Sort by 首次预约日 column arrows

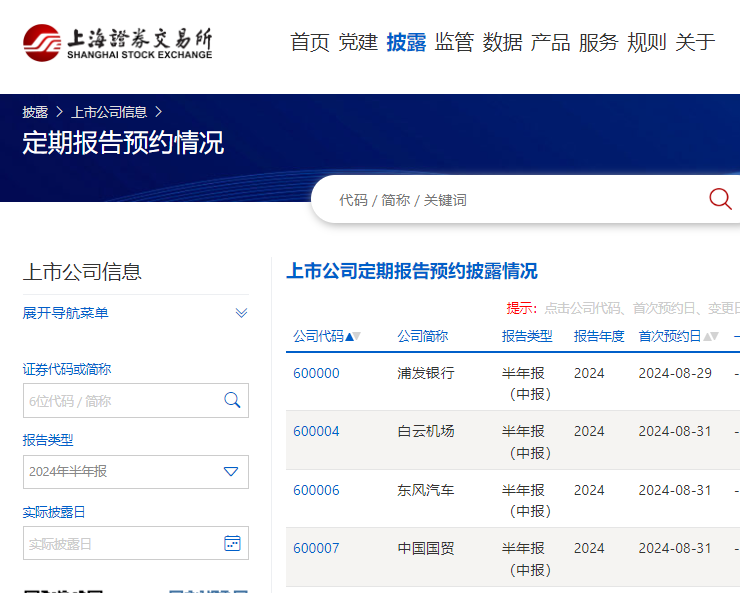click(711, 336)
